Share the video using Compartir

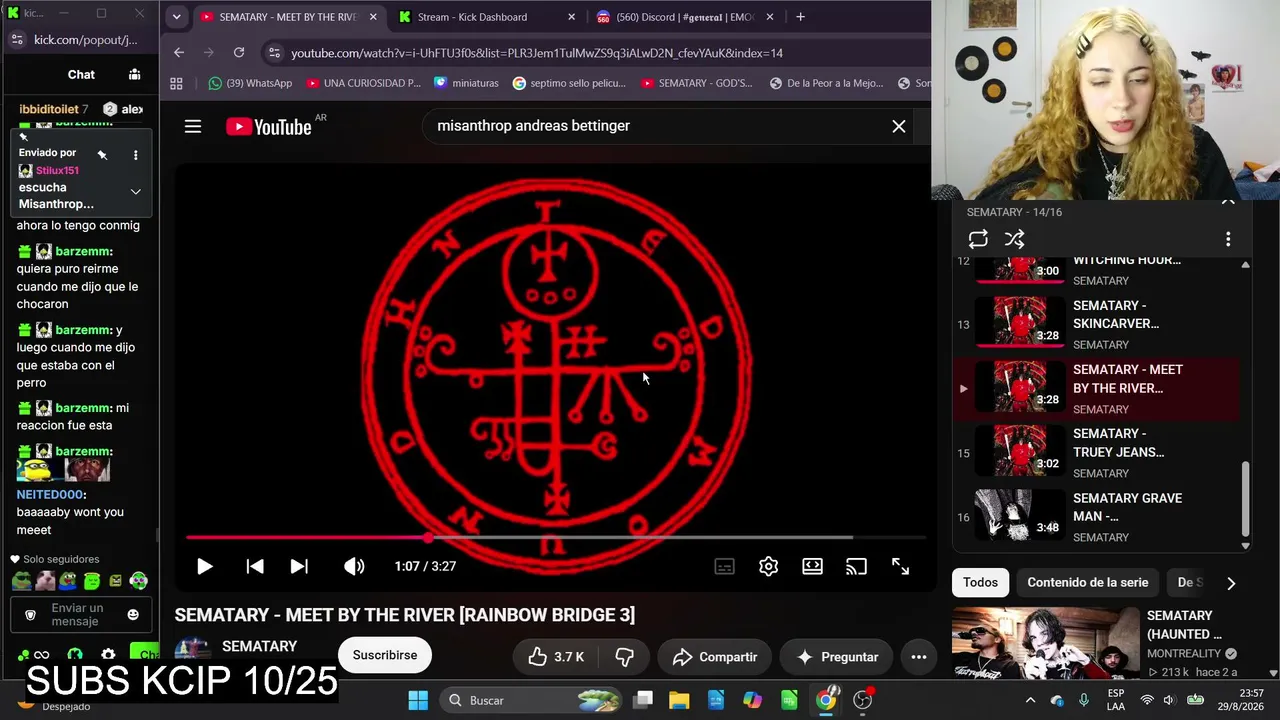tap(714, 657)
